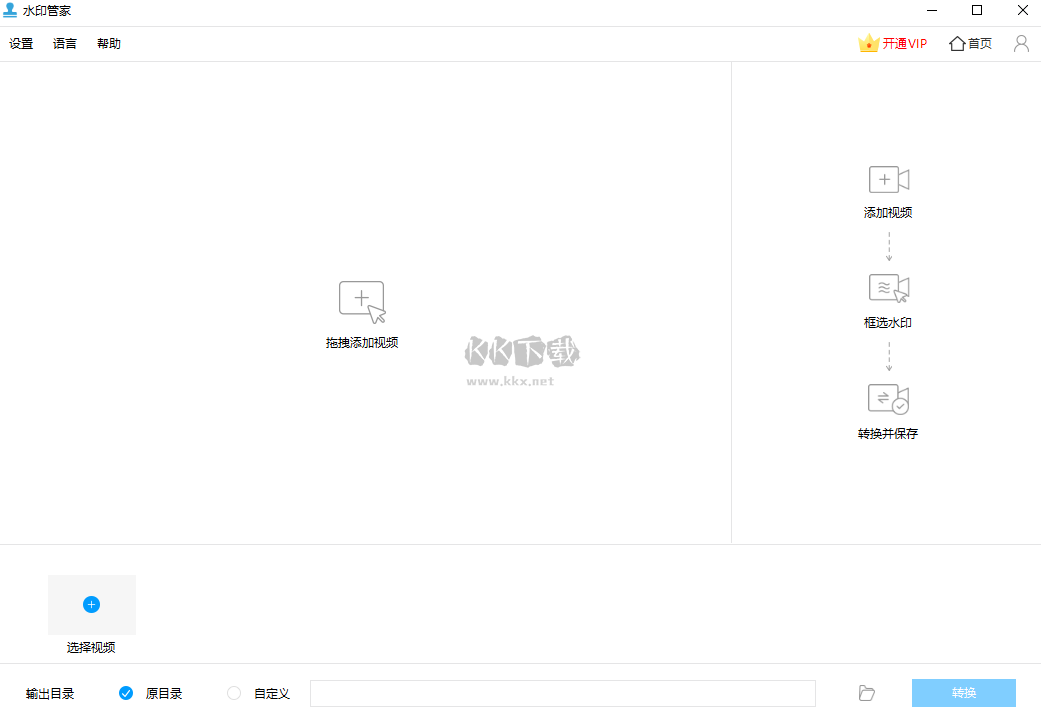The width and height of the screenshot is (1041, 717).
Task: Click the 转换并保存 step label
Action: [x=888, y=434]
